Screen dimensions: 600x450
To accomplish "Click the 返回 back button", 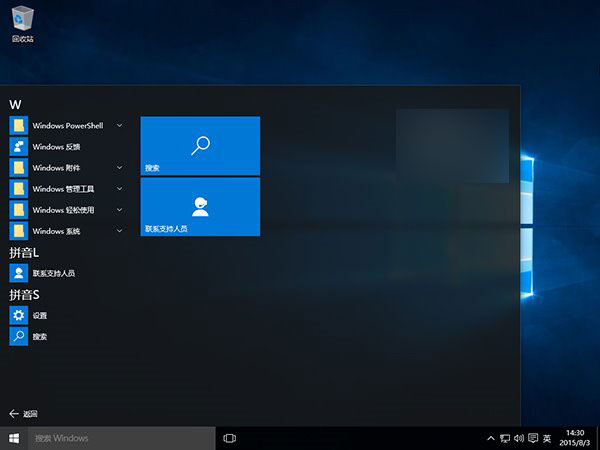I will tap(24, 413).
